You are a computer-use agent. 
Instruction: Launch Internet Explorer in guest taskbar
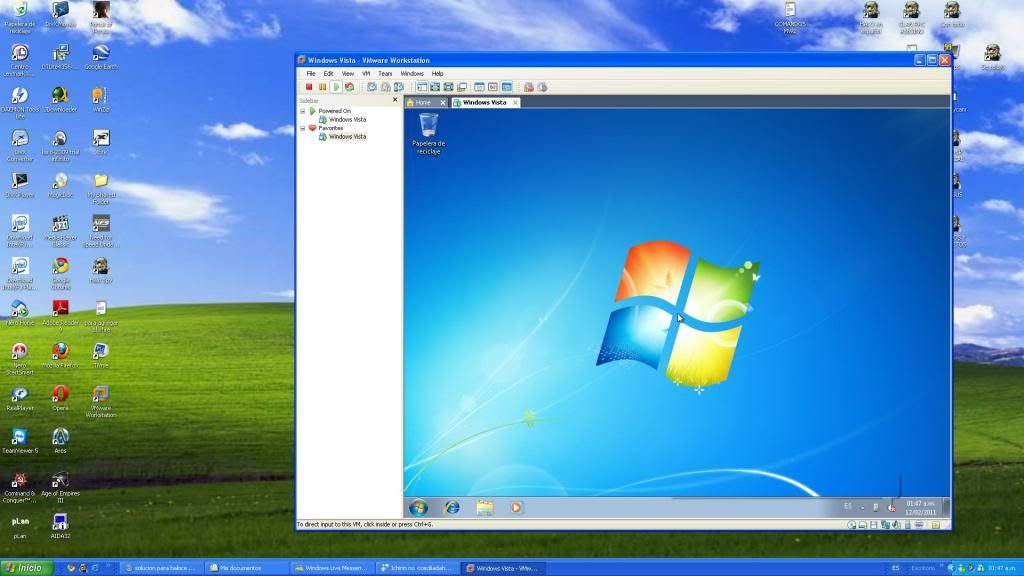tap(452, 507)
